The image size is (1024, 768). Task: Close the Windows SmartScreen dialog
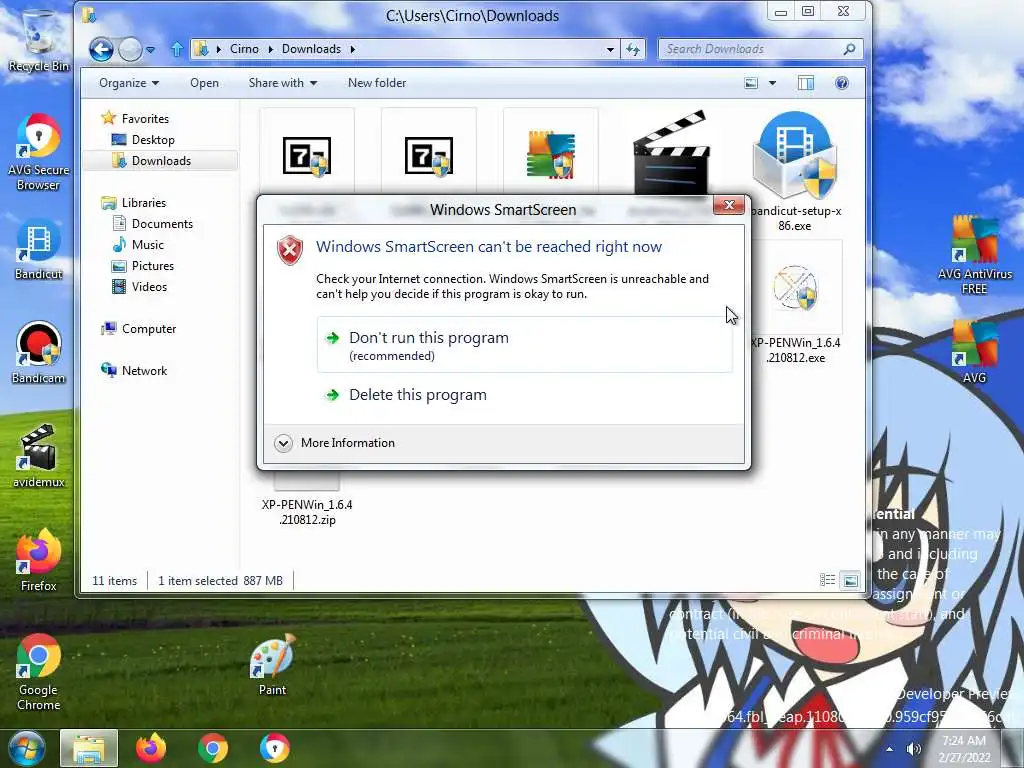pos(729,205)
